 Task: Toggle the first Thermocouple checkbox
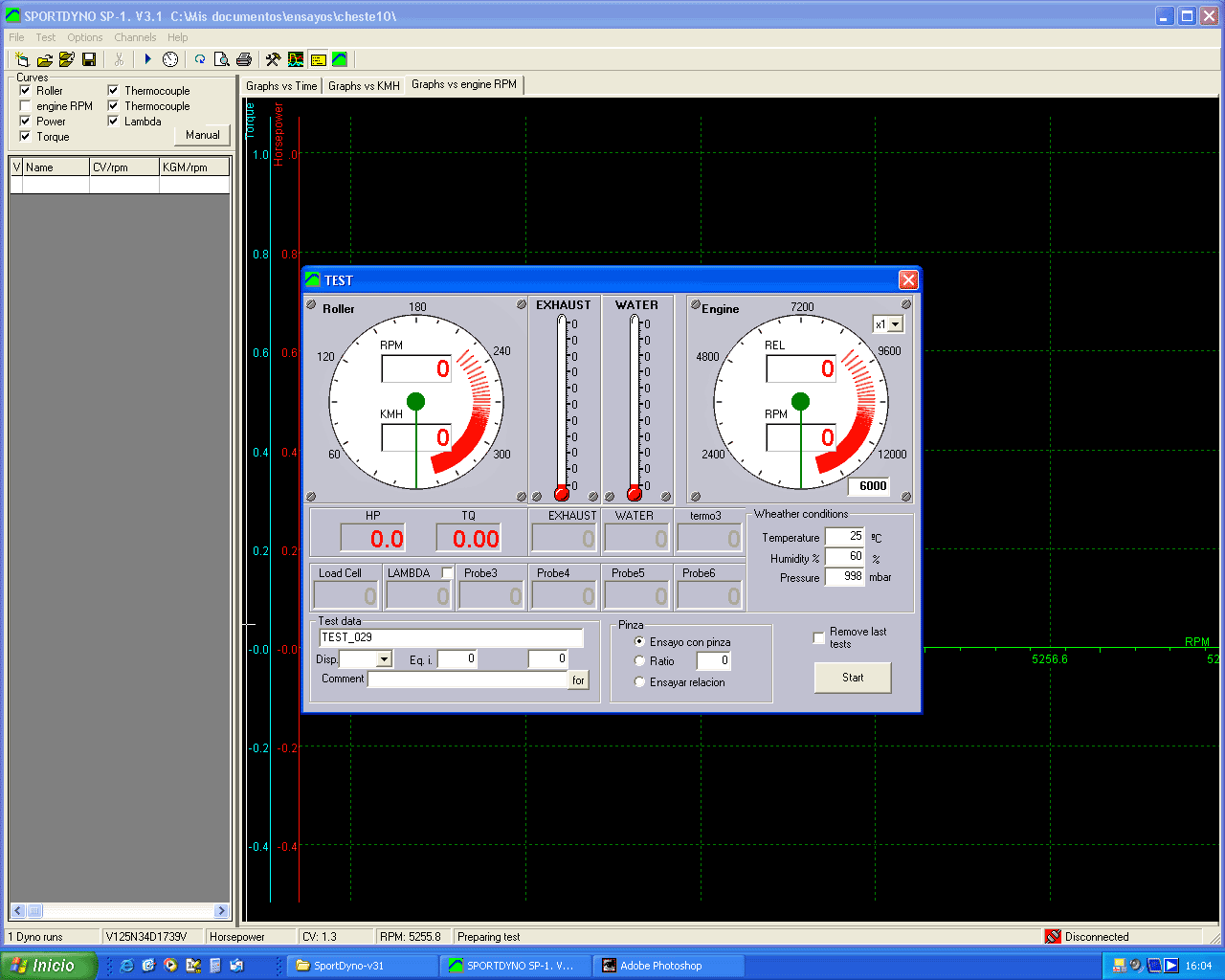(113, 91)
